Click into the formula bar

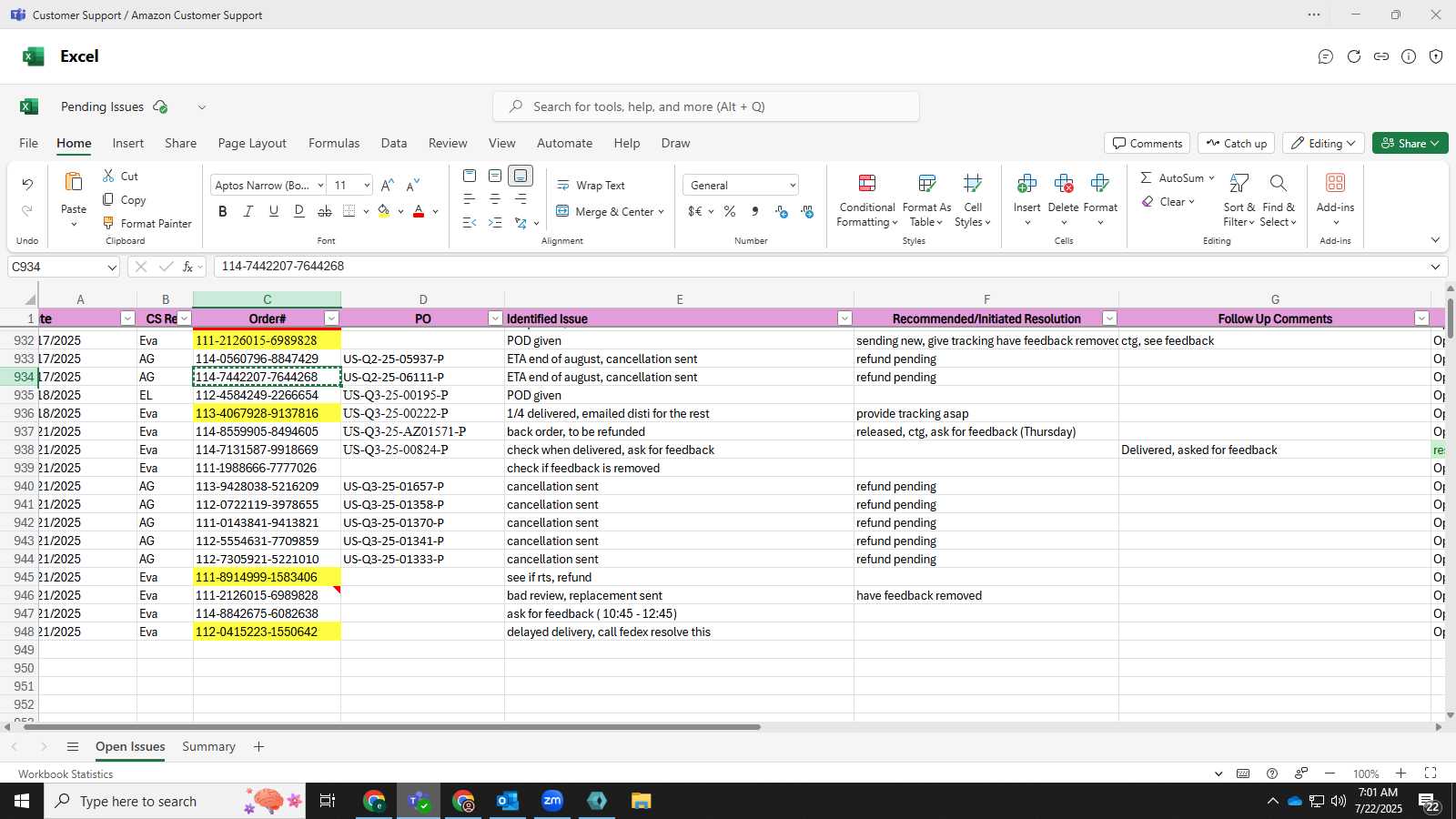[819, 267]
